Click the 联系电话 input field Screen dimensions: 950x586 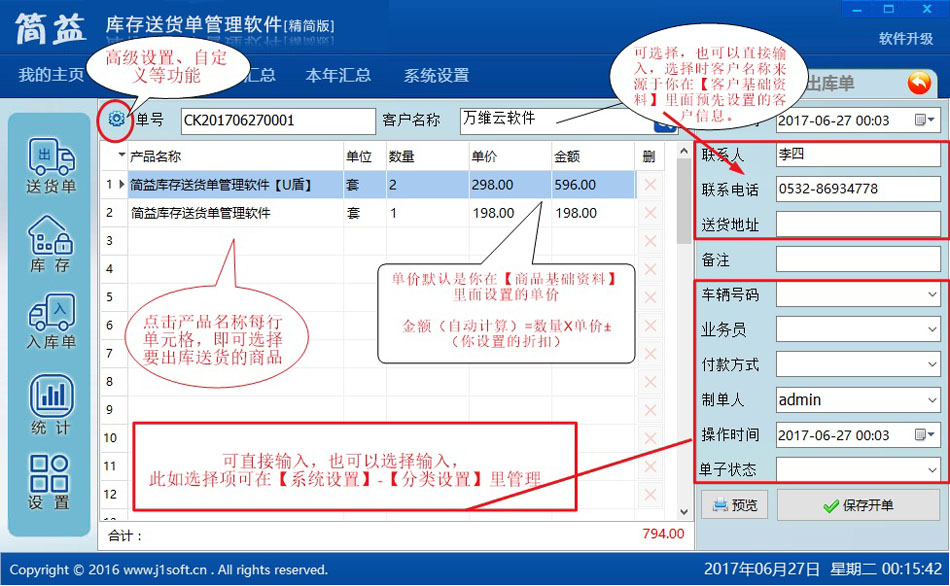coord(858,189)
